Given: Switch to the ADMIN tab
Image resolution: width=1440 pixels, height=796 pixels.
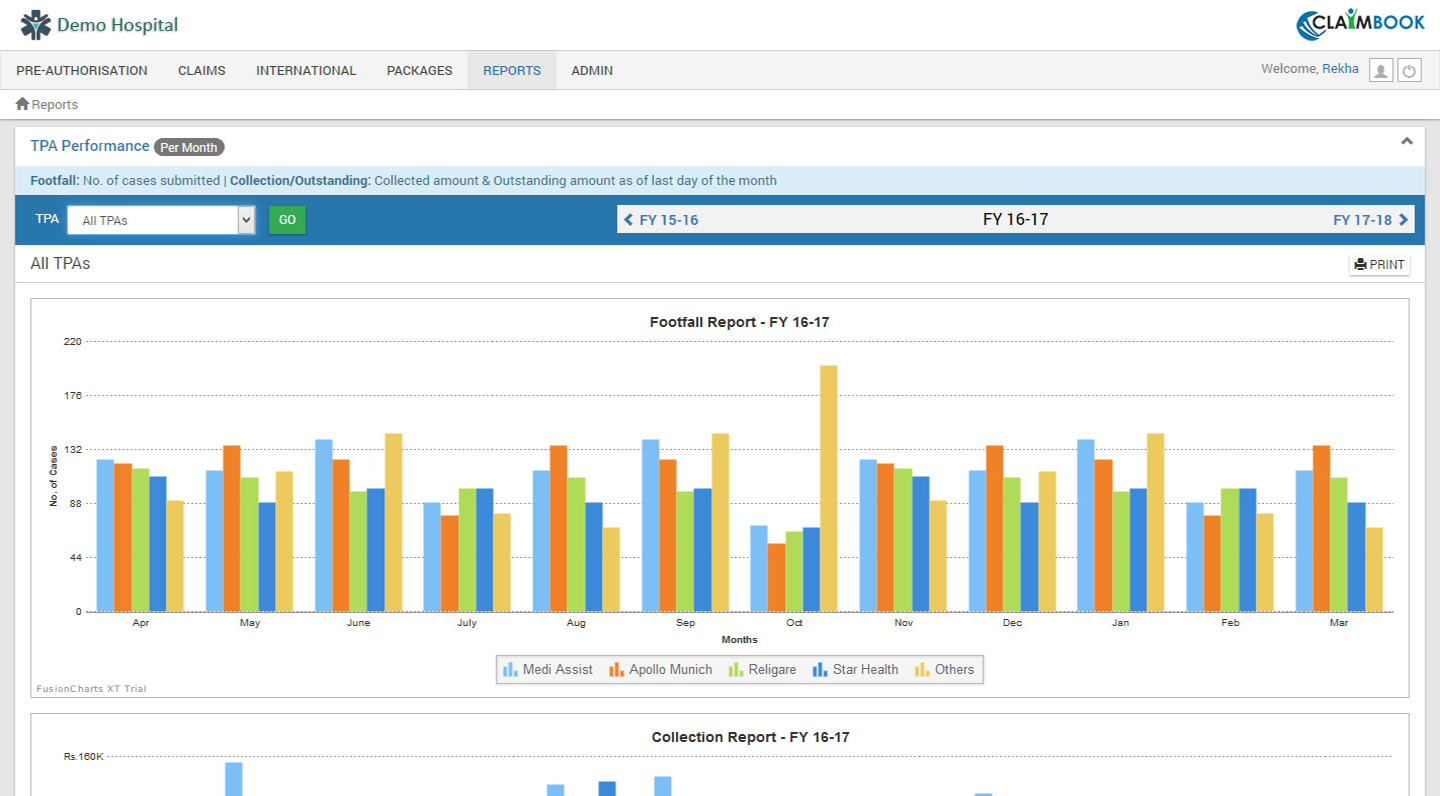Looking at the screenshot, I should coord(591,70).
